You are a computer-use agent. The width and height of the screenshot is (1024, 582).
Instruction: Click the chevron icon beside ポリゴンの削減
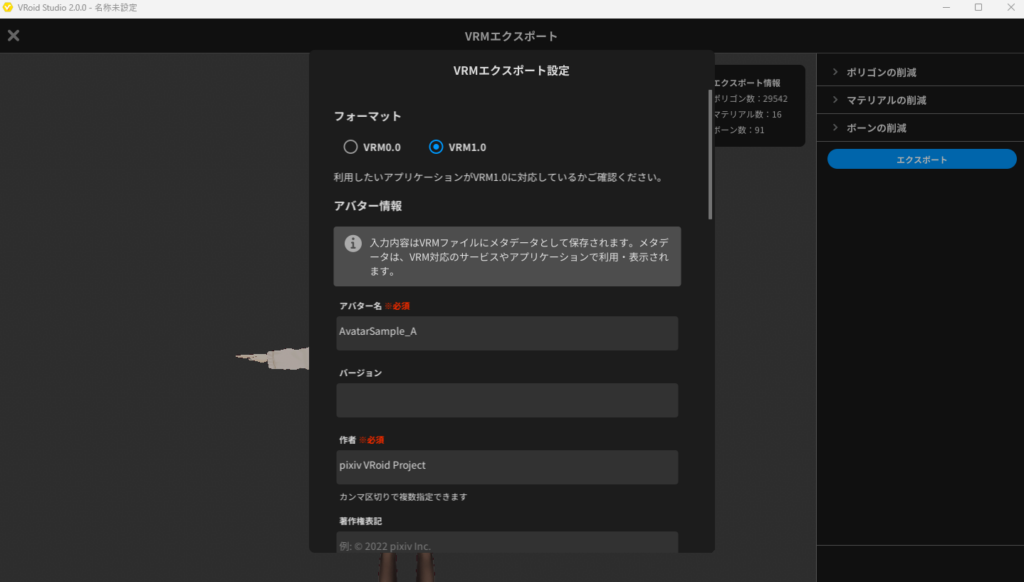click(x=835, y=73)
